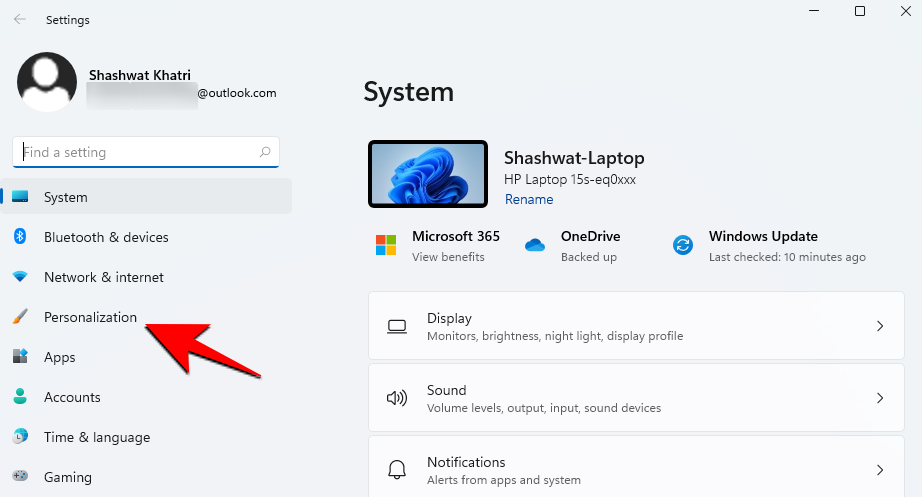922x497 pixels.
Task: Go back using the back arrow
Action: pyautogui.click(x=20, y=19)
